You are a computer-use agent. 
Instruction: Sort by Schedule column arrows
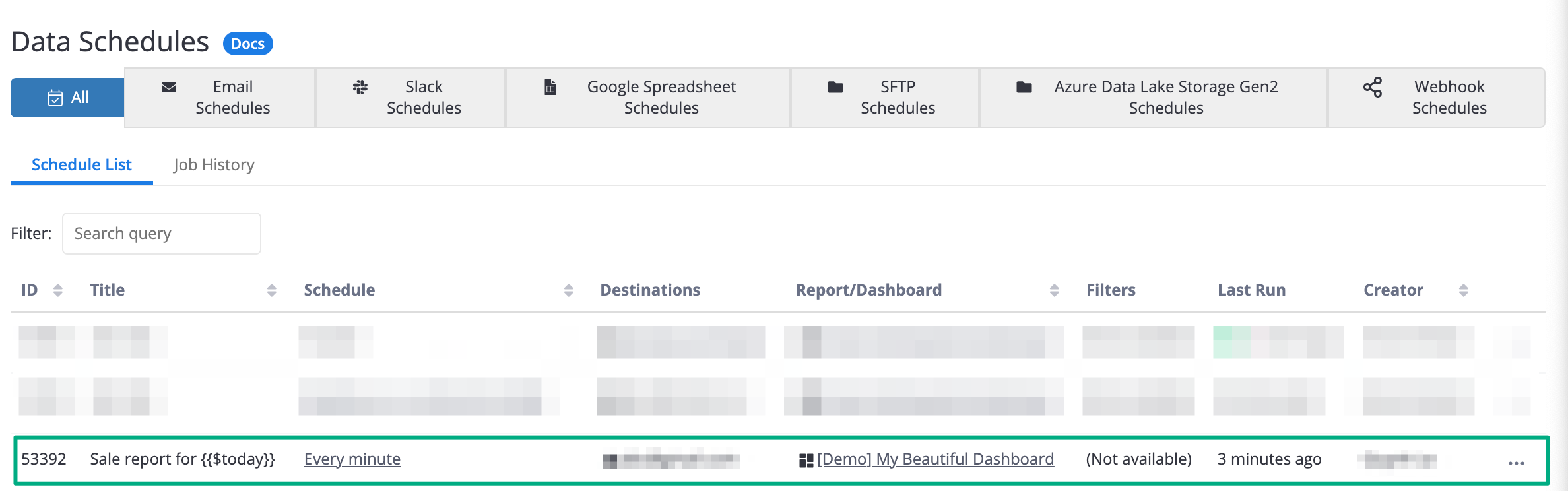(x=569, y=290)
